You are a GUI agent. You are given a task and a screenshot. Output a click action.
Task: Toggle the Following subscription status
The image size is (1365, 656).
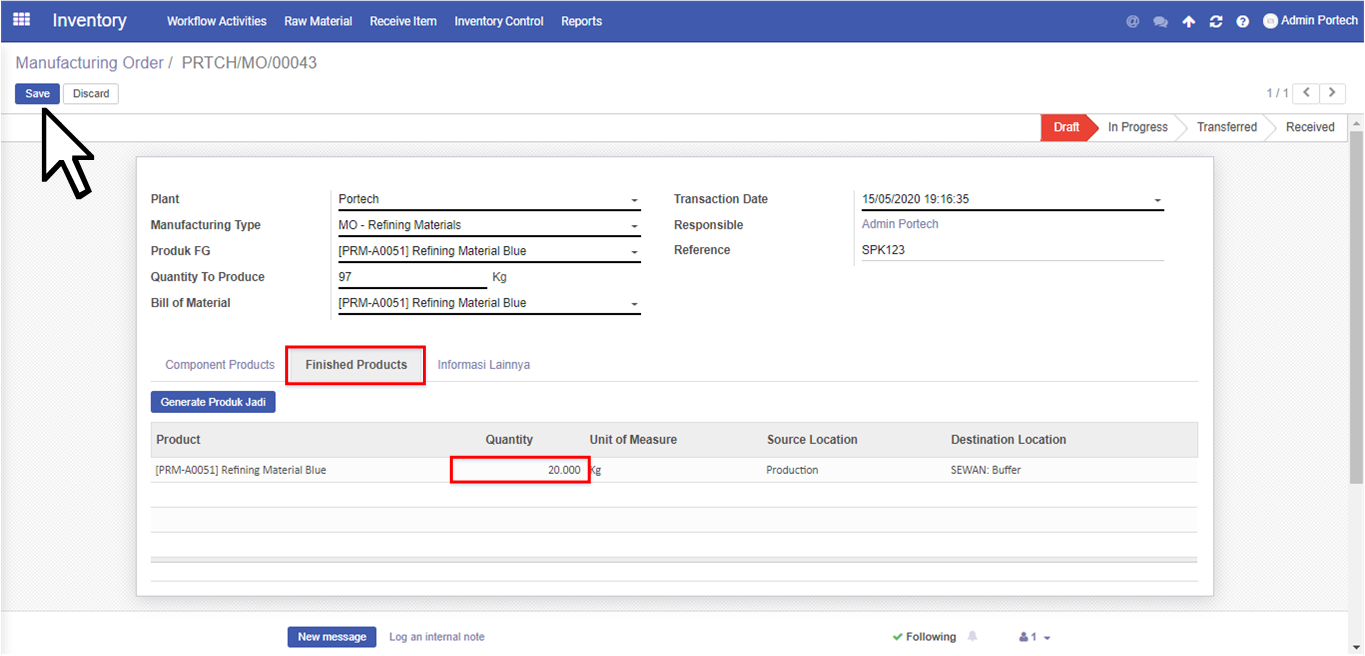coord(925,637)
